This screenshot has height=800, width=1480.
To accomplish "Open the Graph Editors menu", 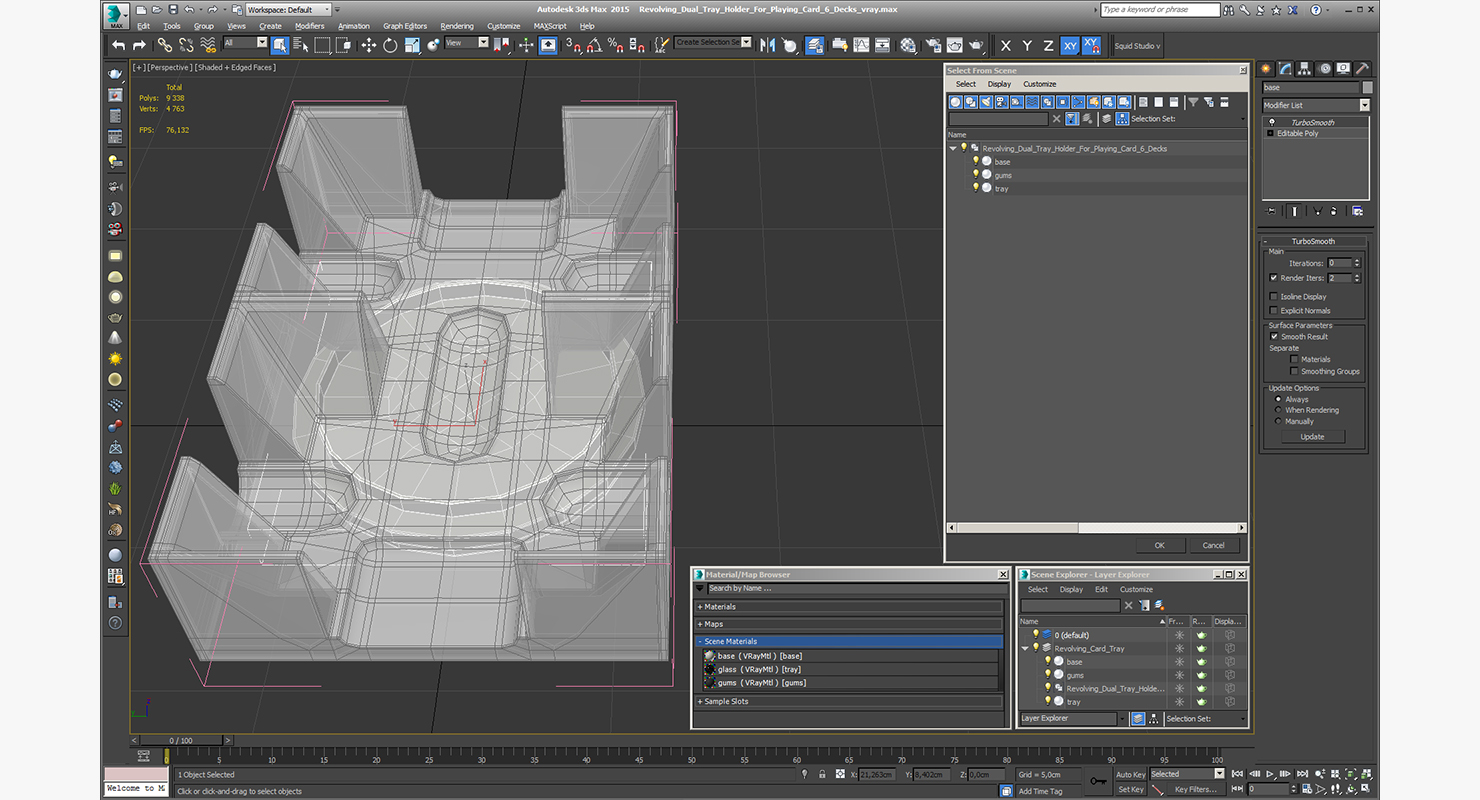I will [405, 26].
